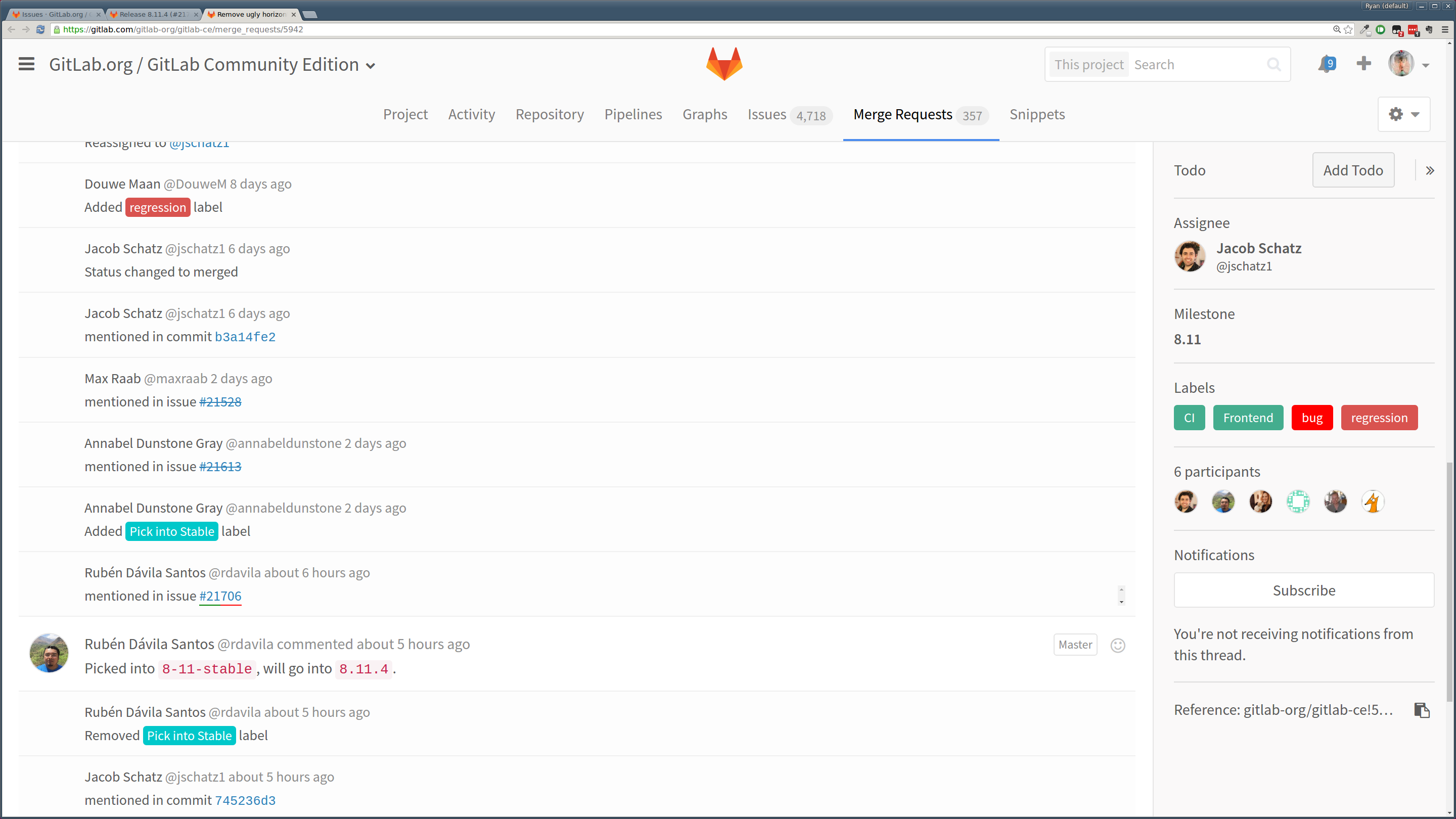Open the Issues tab with 4,718 count
Screen dimensions: 1456x819
[790, 115]
